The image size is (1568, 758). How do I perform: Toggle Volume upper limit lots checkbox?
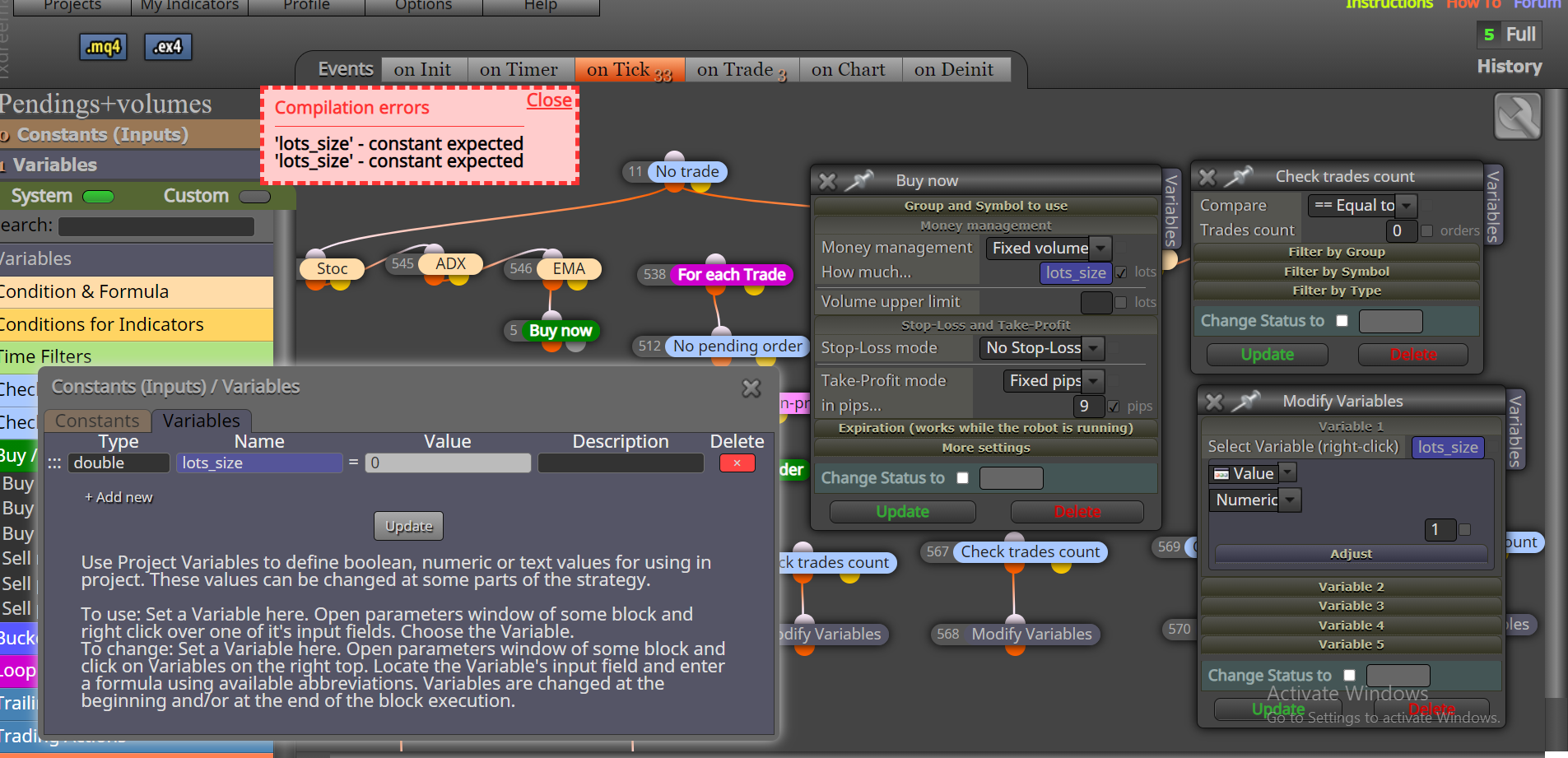coord(1120,302)
